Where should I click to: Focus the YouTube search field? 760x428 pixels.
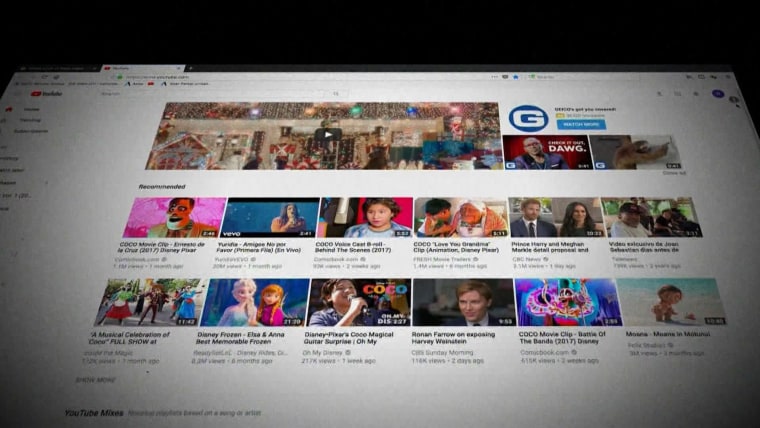(211, 94)
